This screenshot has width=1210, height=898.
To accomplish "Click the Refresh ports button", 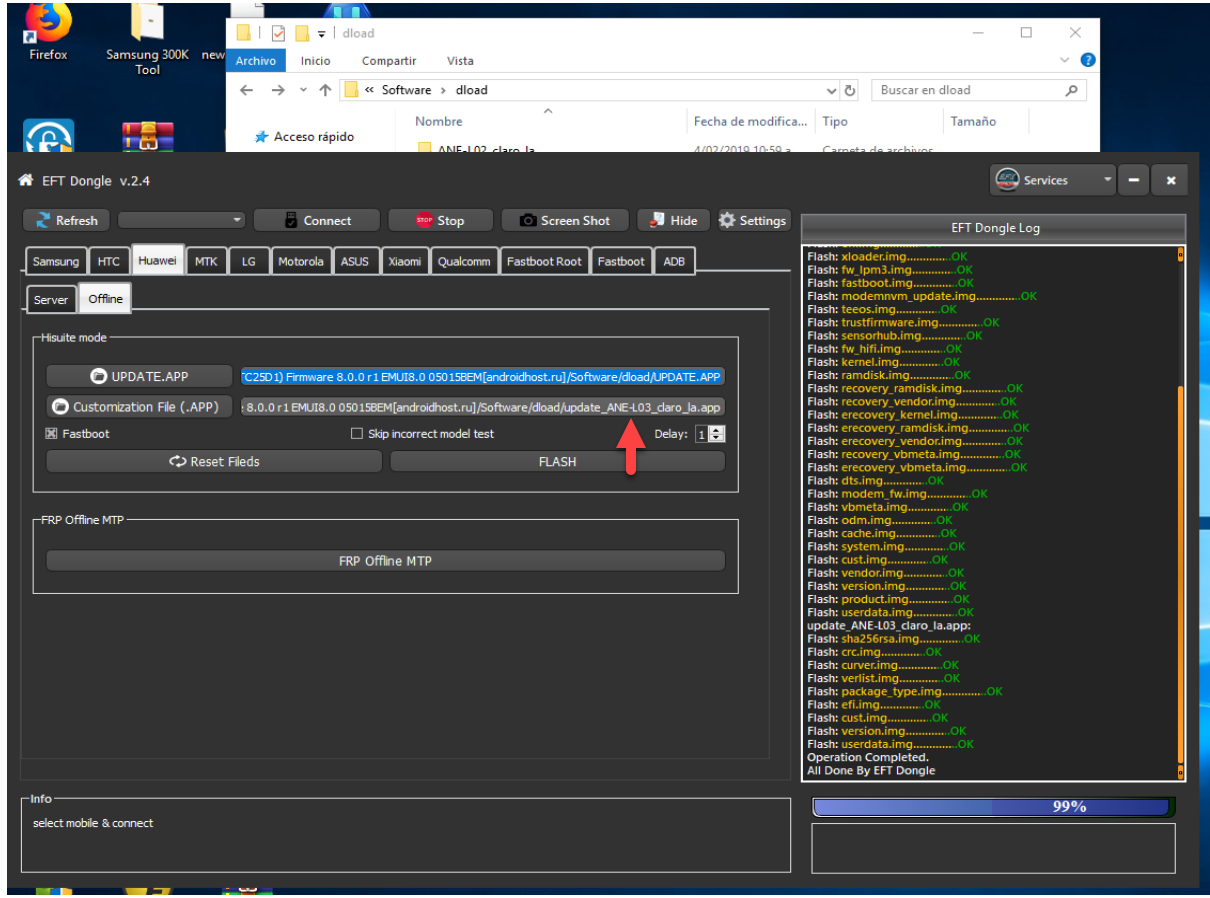I will pos(68,220).
